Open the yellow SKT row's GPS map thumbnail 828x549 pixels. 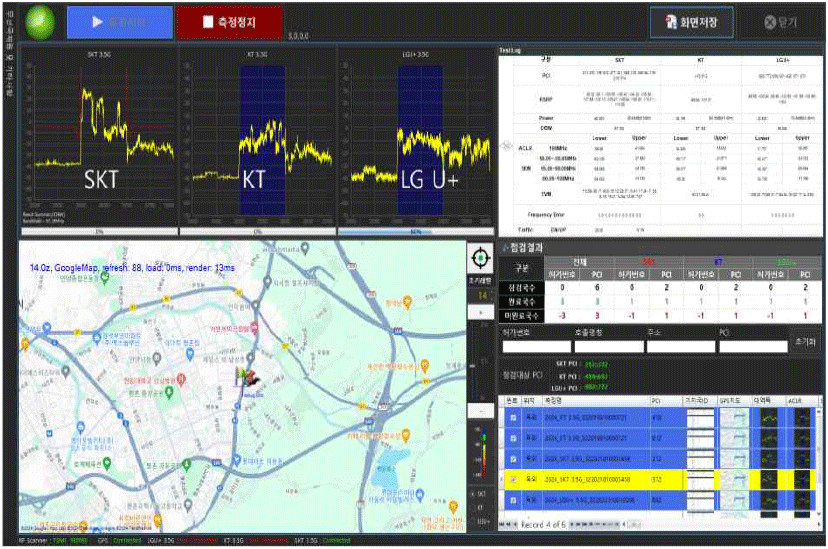pos(735,479)
